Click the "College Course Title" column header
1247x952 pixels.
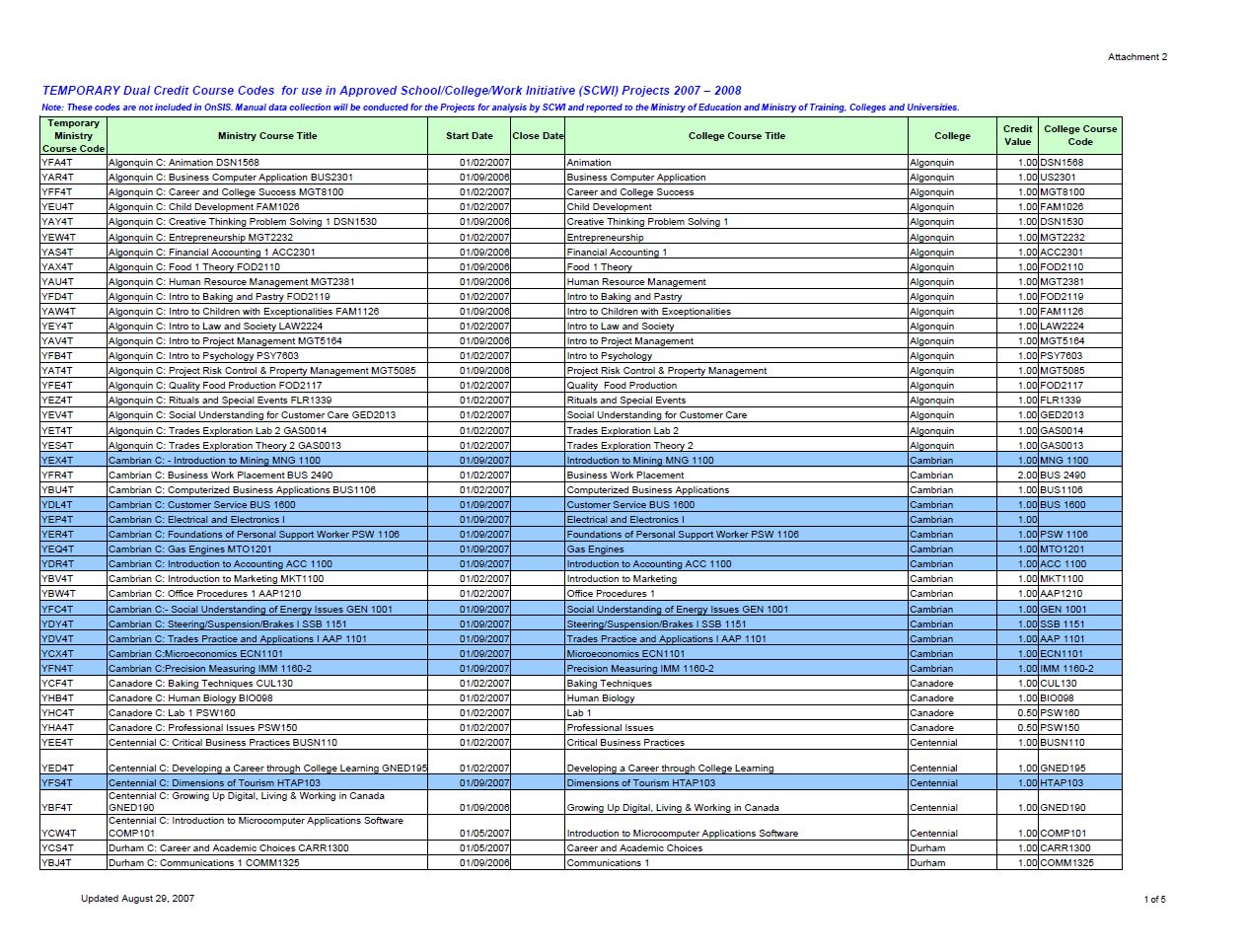pos(736,136)
